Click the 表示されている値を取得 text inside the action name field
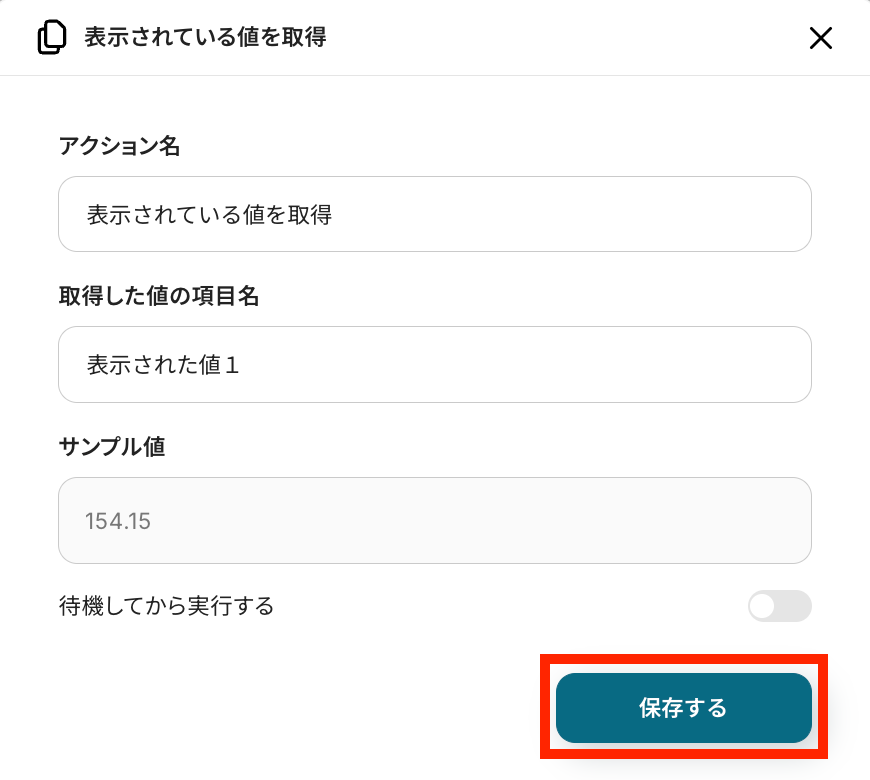Viewport: 870px width, 780px height. point(209,214)
